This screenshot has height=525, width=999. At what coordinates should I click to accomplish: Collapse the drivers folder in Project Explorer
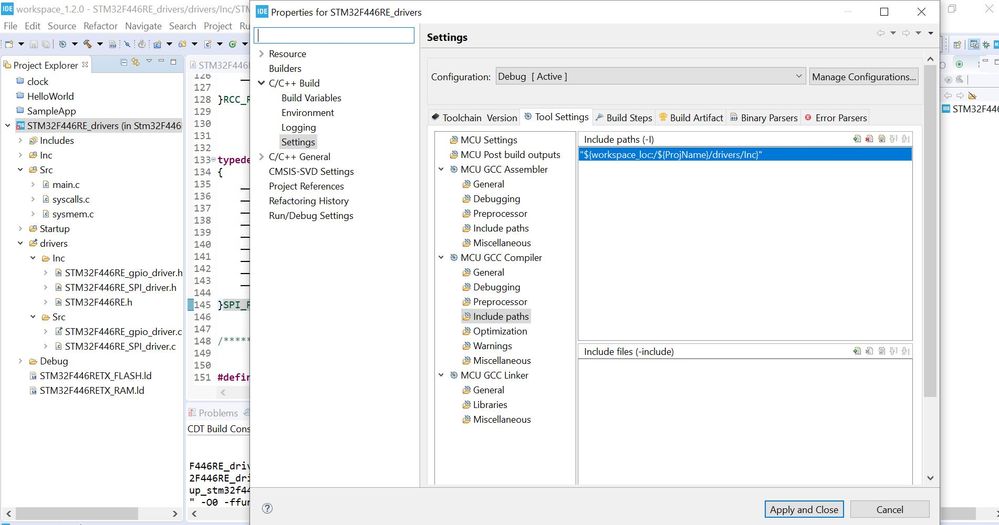point(20,243)
